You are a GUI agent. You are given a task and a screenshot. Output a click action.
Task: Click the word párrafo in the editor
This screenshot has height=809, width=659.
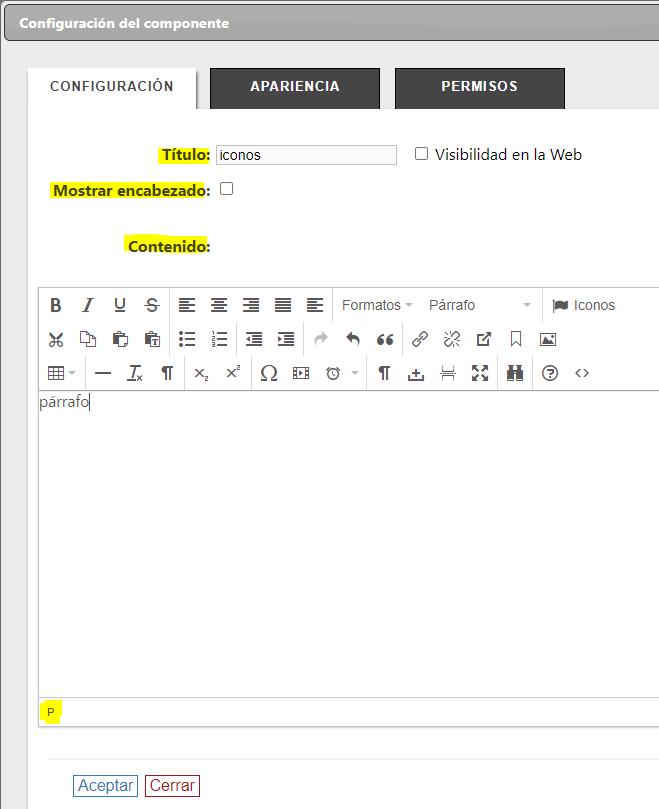click(65, 402)
